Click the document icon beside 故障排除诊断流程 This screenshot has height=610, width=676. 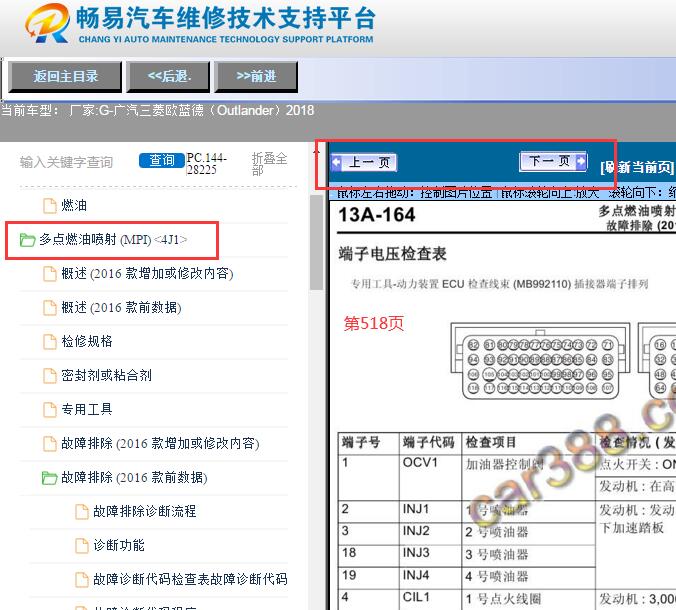81,512
